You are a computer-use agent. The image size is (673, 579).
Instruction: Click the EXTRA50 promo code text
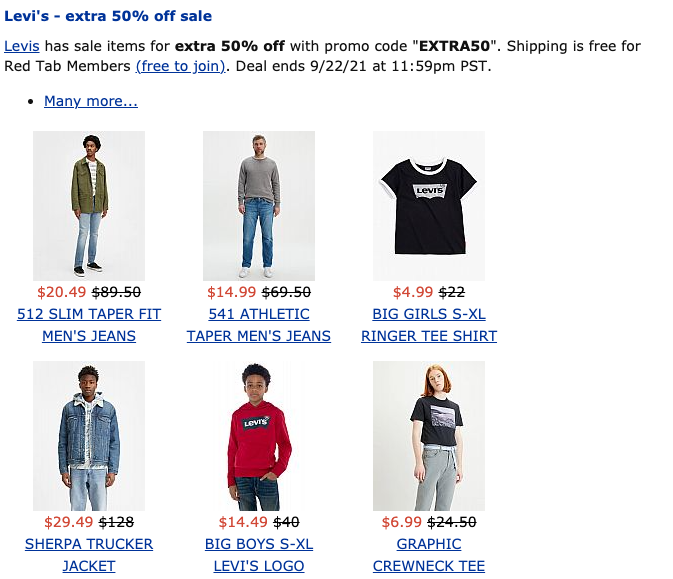tap(459, 47)
